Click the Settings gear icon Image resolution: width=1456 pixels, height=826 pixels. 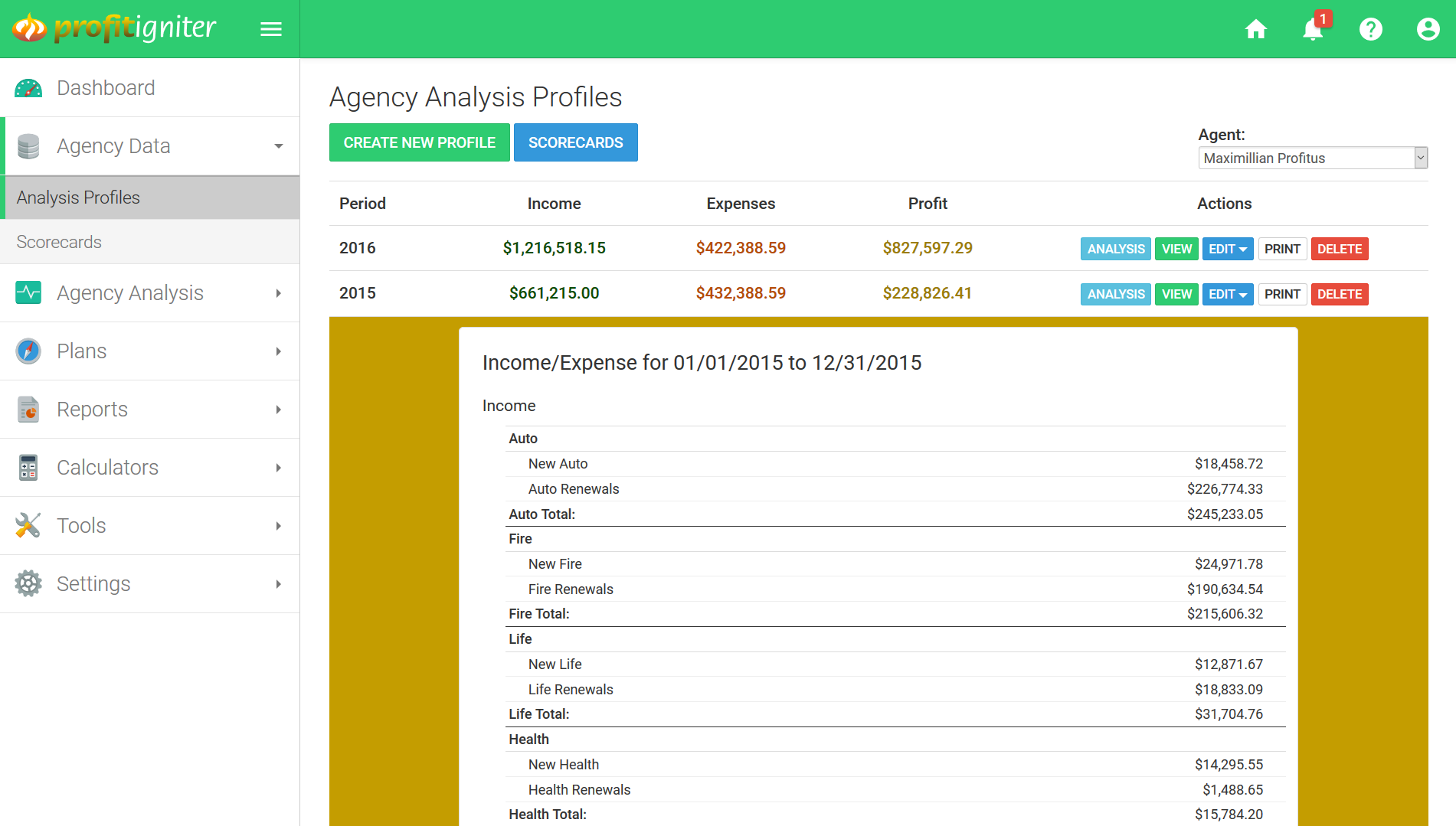pyautogui.click(x=28, y=583)
